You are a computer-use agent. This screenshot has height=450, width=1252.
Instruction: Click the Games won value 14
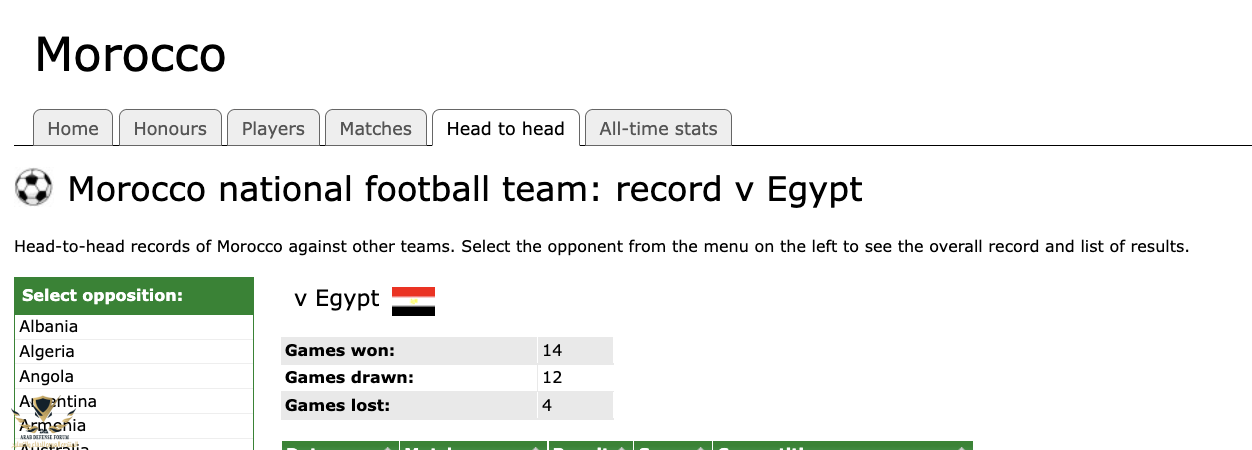pos(575,350)
